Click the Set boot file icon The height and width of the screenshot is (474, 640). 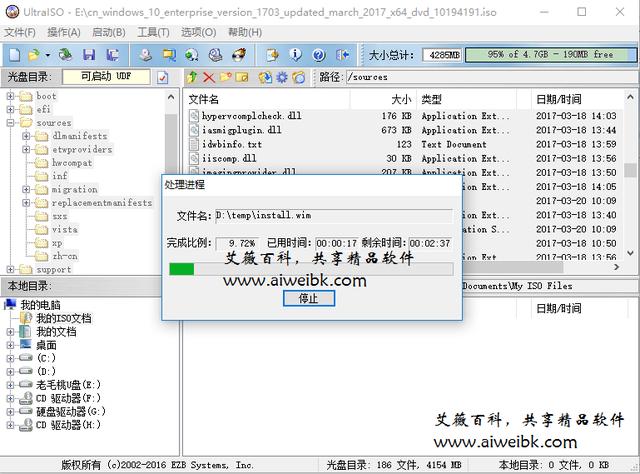tap(299, 77)
